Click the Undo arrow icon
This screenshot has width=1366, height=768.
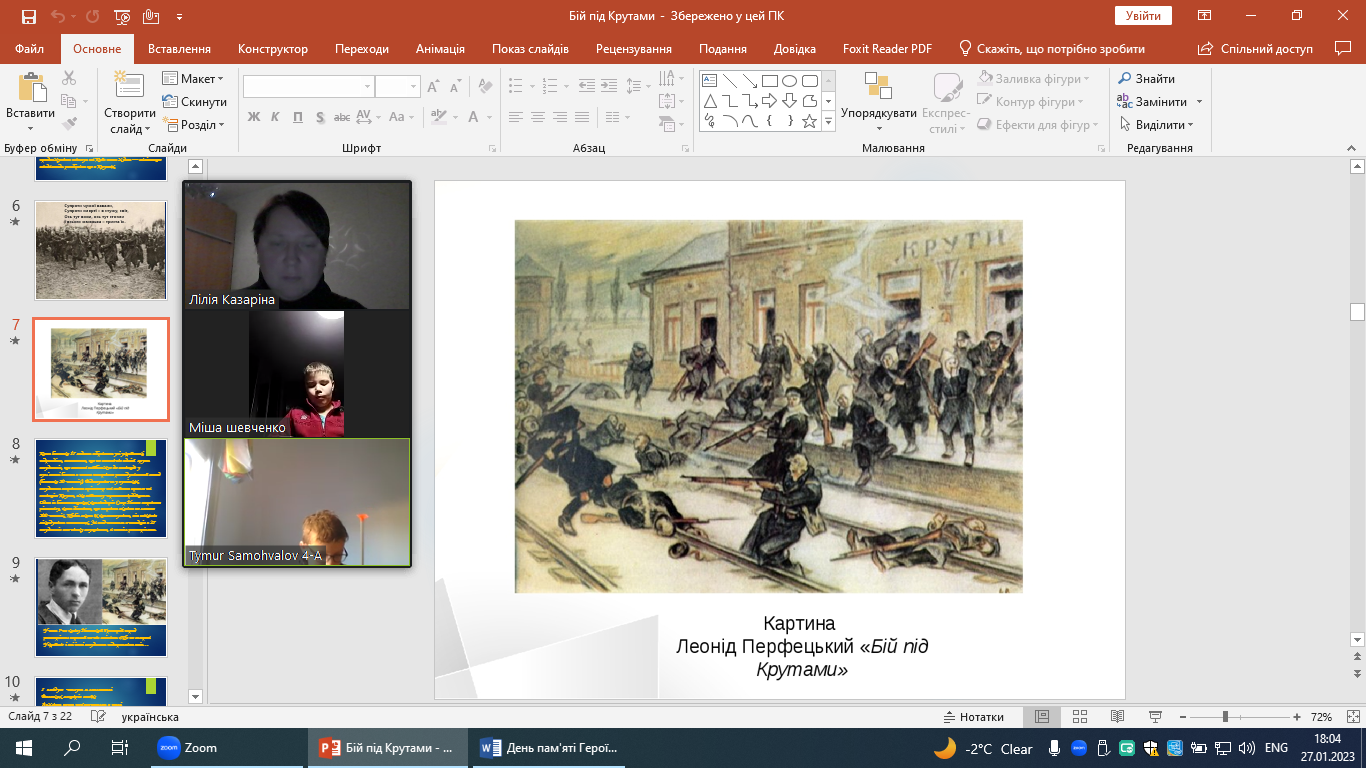click(58, 17)
